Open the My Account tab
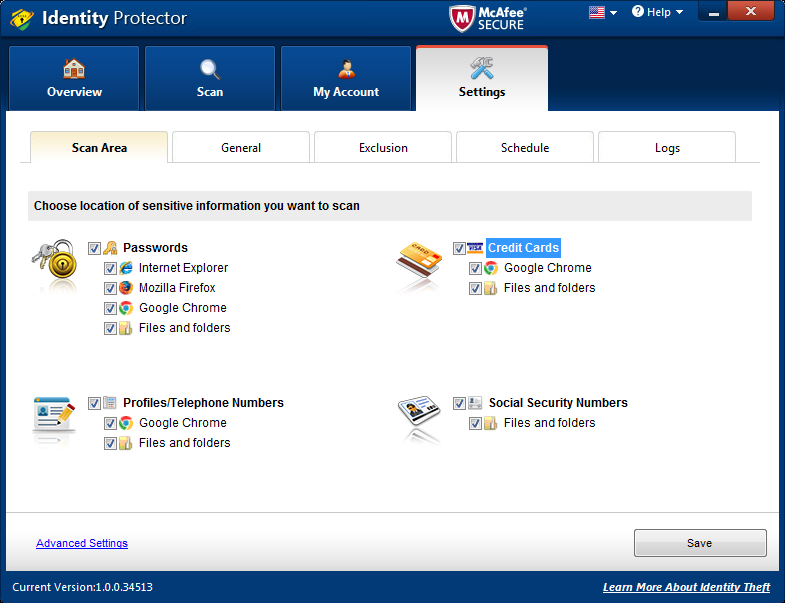Screen dimensions: 785x603 coord(346,79)
